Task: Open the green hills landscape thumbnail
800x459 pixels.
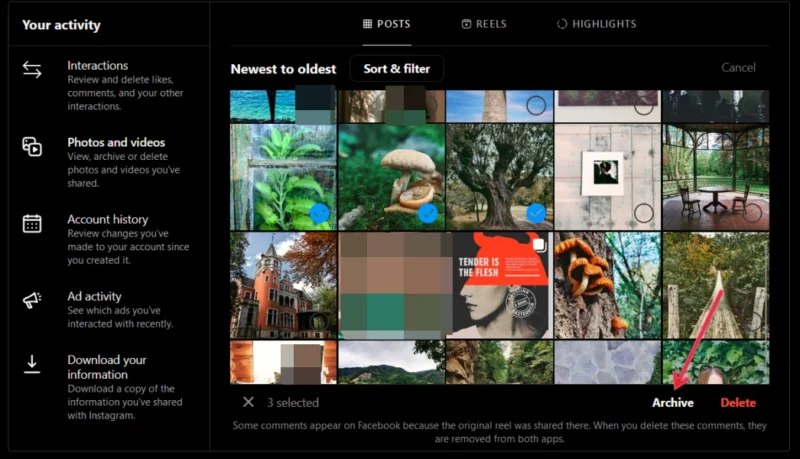Action: [391, 362]
